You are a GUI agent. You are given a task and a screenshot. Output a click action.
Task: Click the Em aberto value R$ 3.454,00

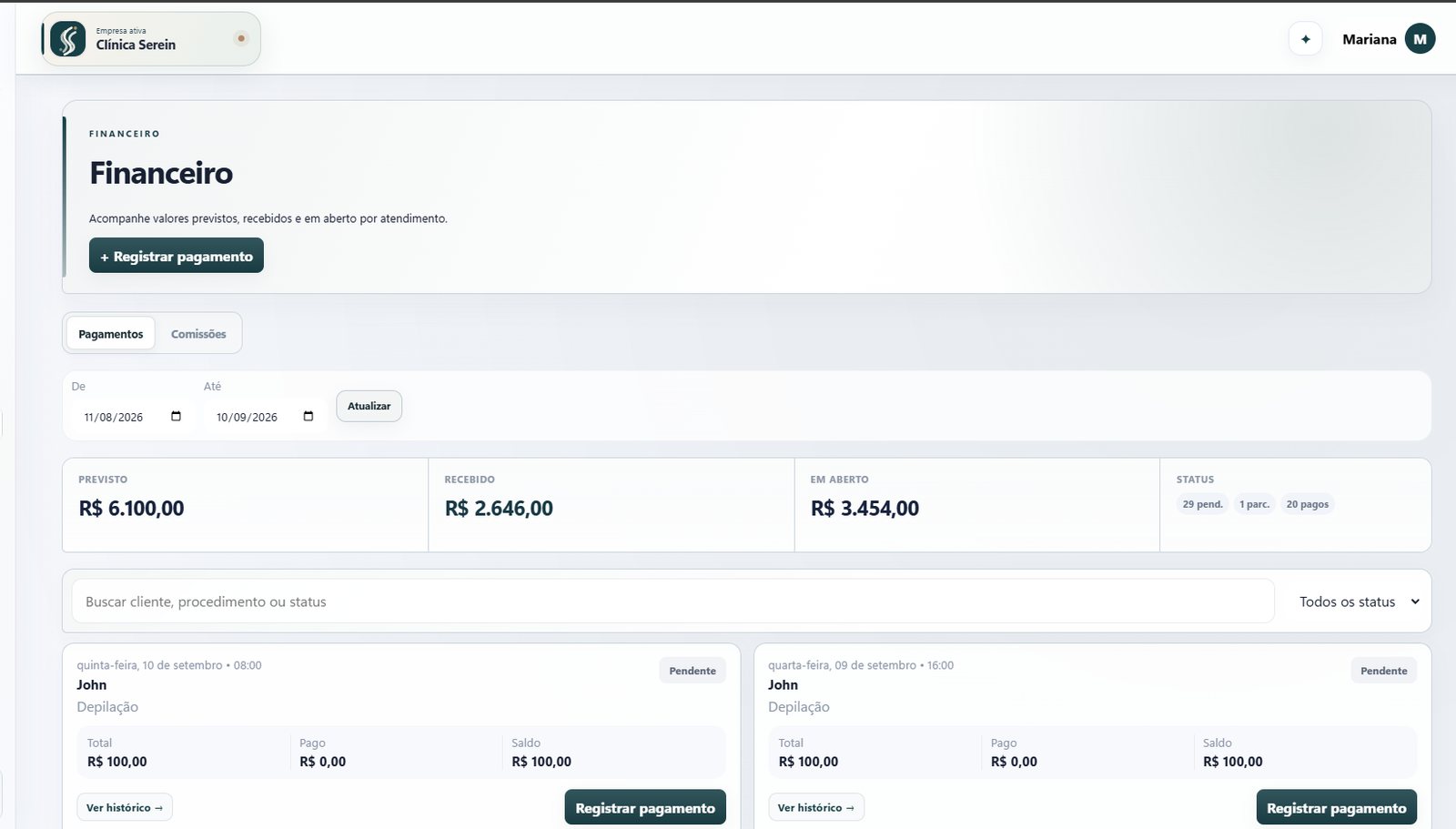click(864, 508)
